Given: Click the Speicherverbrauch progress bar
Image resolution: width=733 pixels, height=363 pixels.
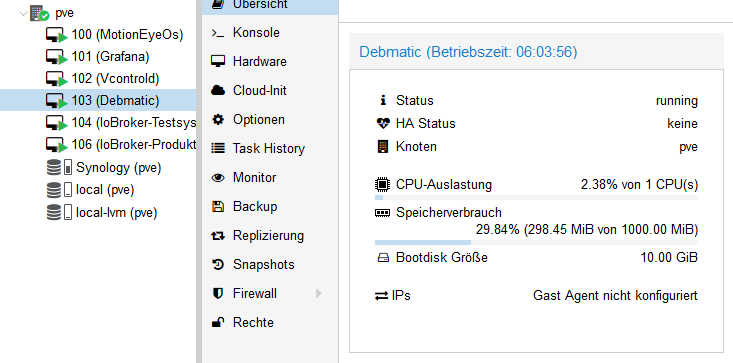Looking at the screenshot, I should coord(536,242).
